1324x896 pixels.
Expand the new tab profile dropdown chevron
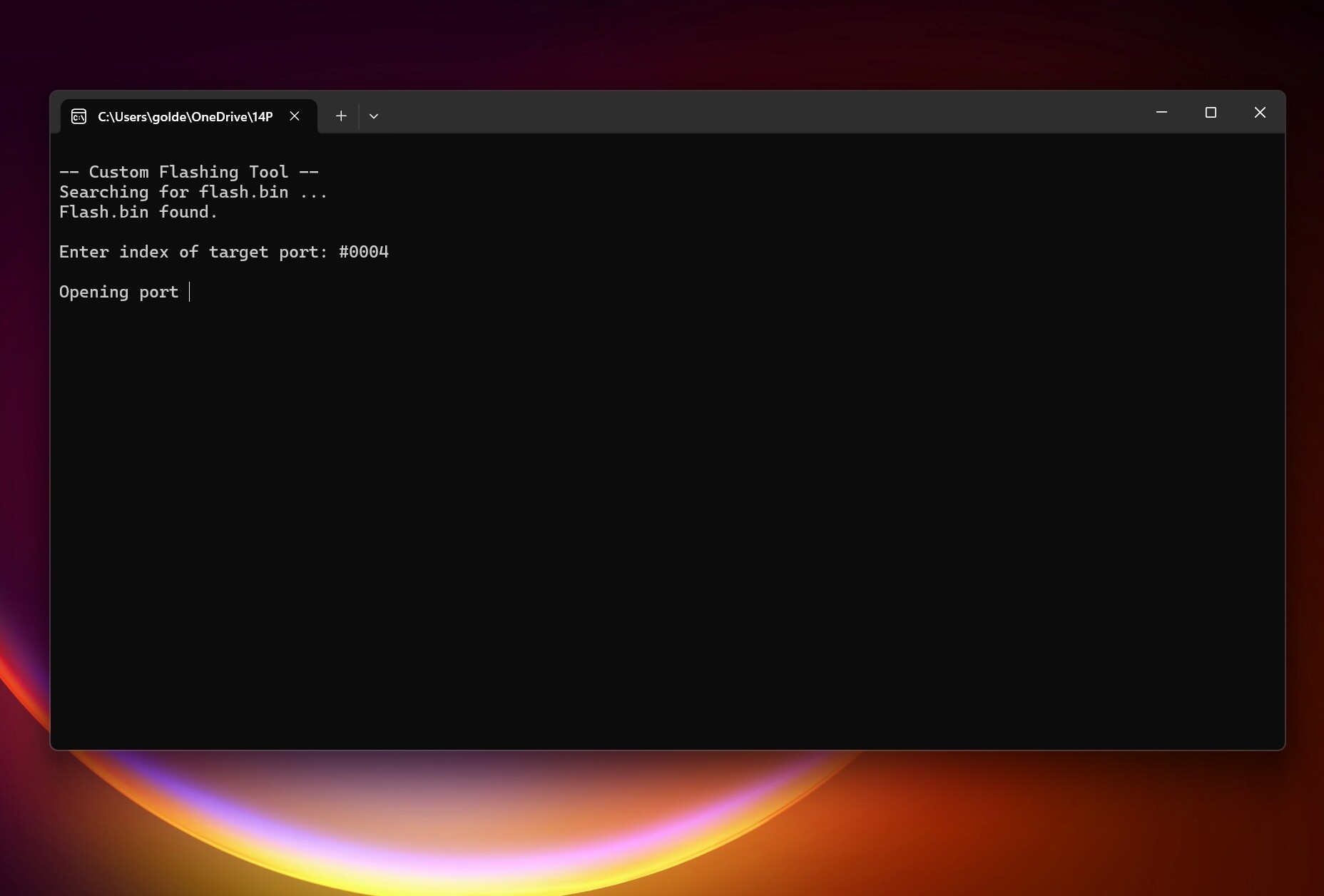coord(374,116)
